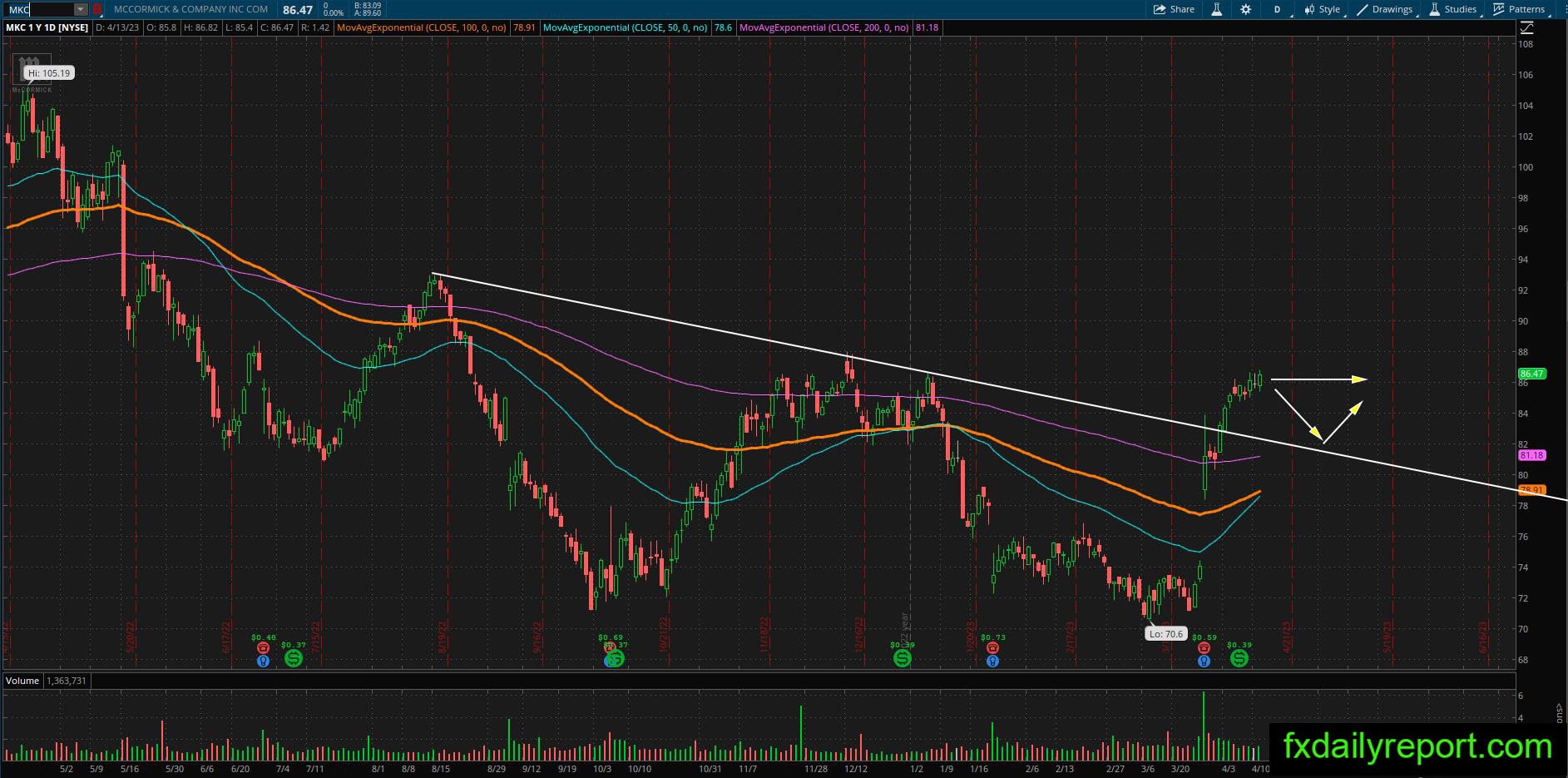Viewport: 1568px width, 778px height.
Task: Click the last price 86.47 in header
Action: click(x=298, y=10)
